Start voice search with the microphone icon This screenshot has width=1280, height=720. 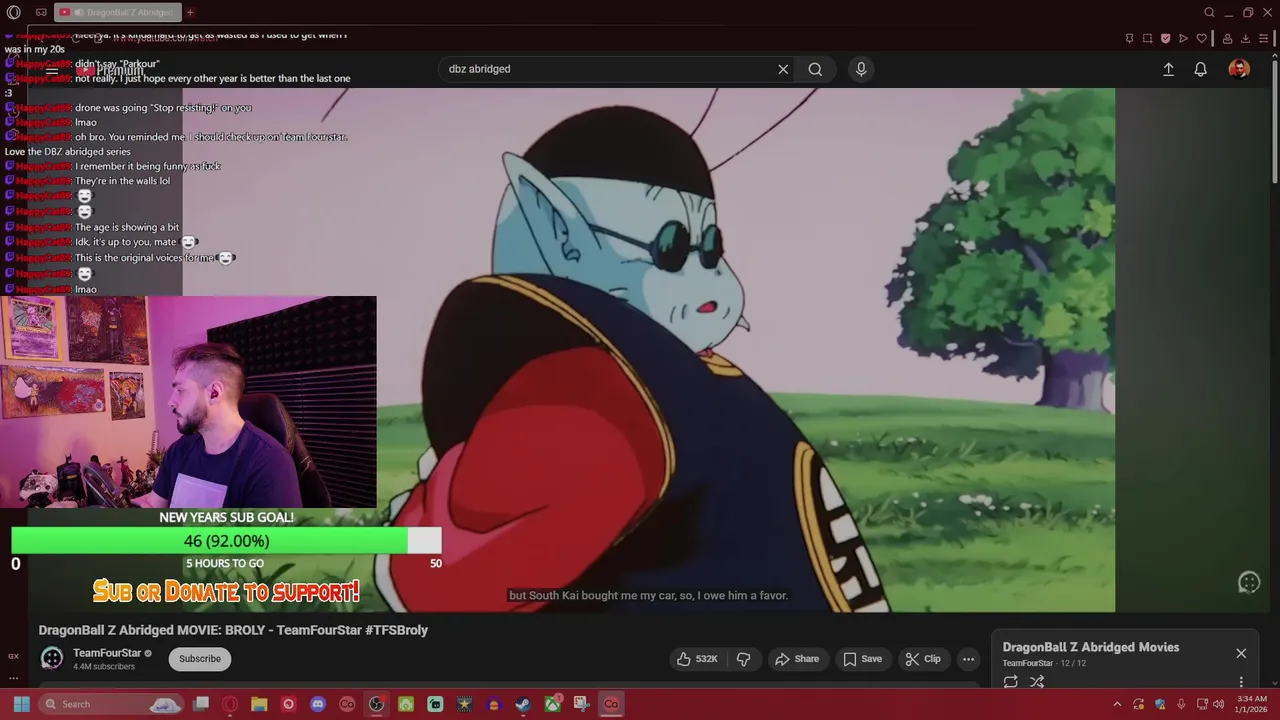tap(861, 69)
